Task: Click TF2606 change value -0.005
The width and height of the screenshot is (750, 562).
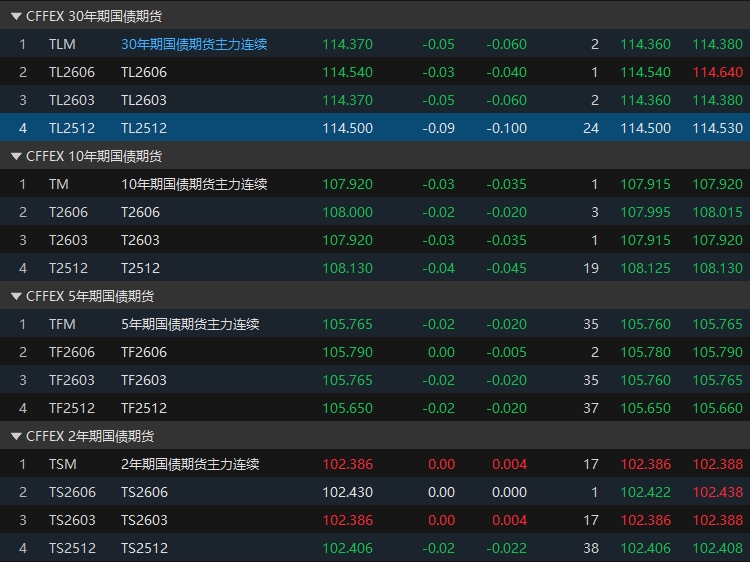Action: click(507, 353)
